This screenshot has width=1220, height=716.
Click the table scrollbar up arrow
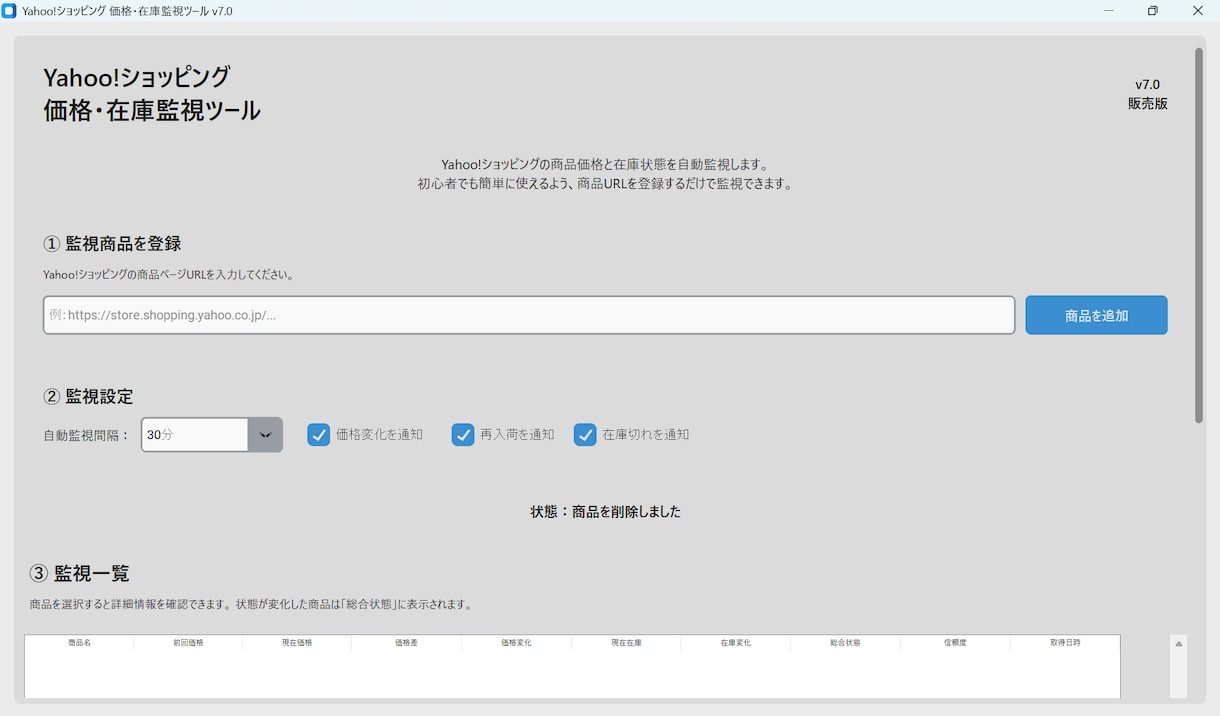click(x=1179, y=644)
